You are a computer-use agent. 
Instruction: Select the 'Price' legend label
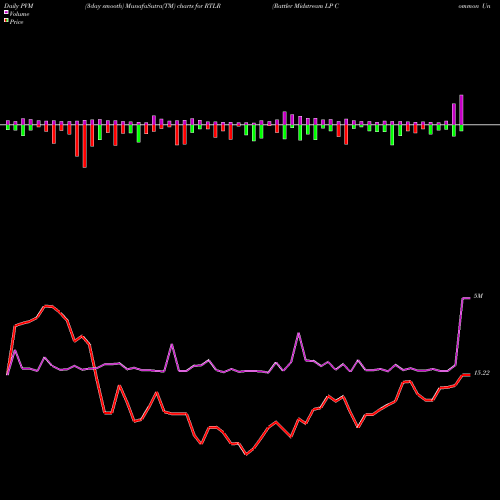coord(16,22)
